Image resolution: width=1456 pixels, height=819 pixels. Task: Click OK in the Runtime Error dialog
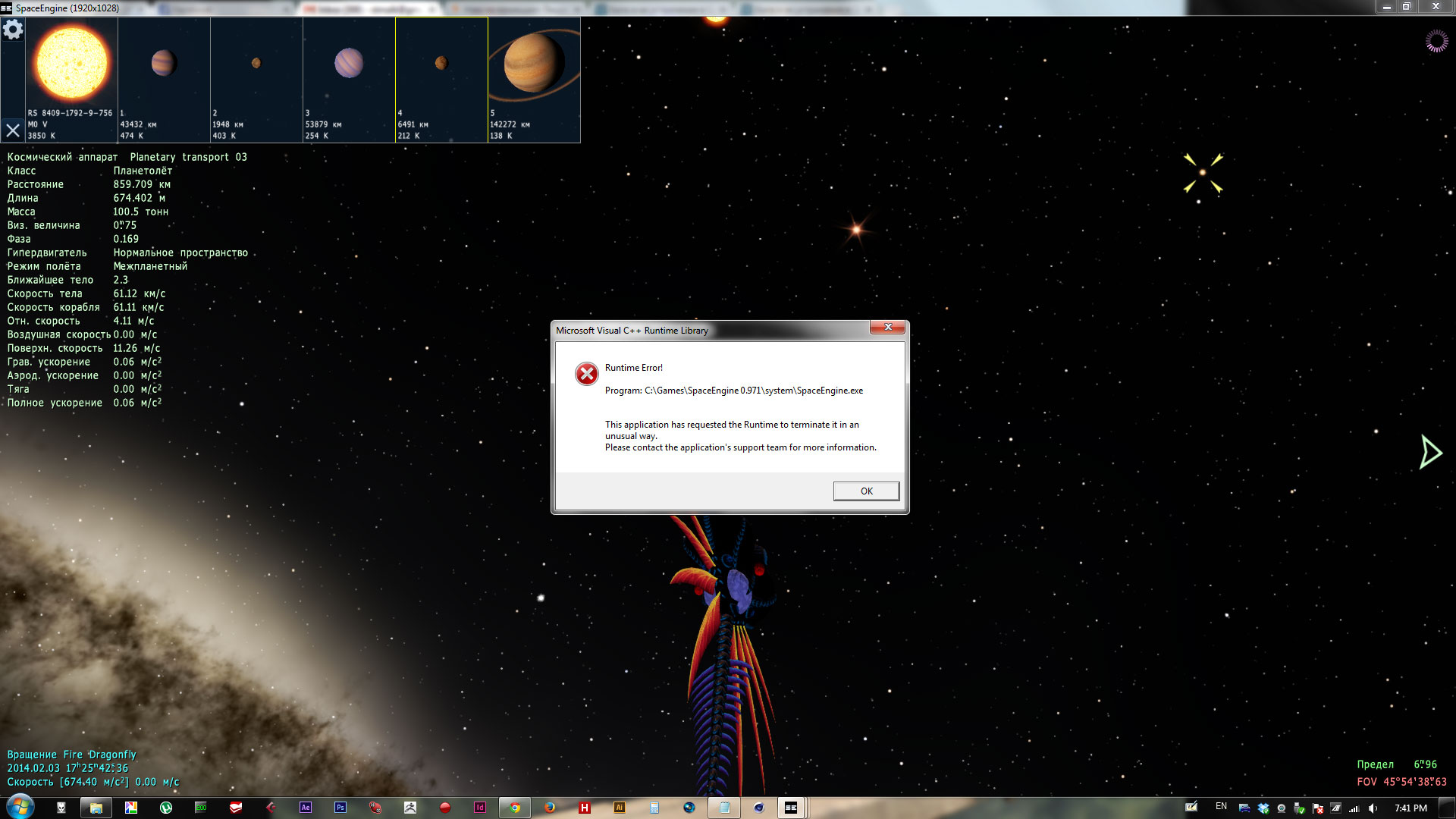pos(866,491)
